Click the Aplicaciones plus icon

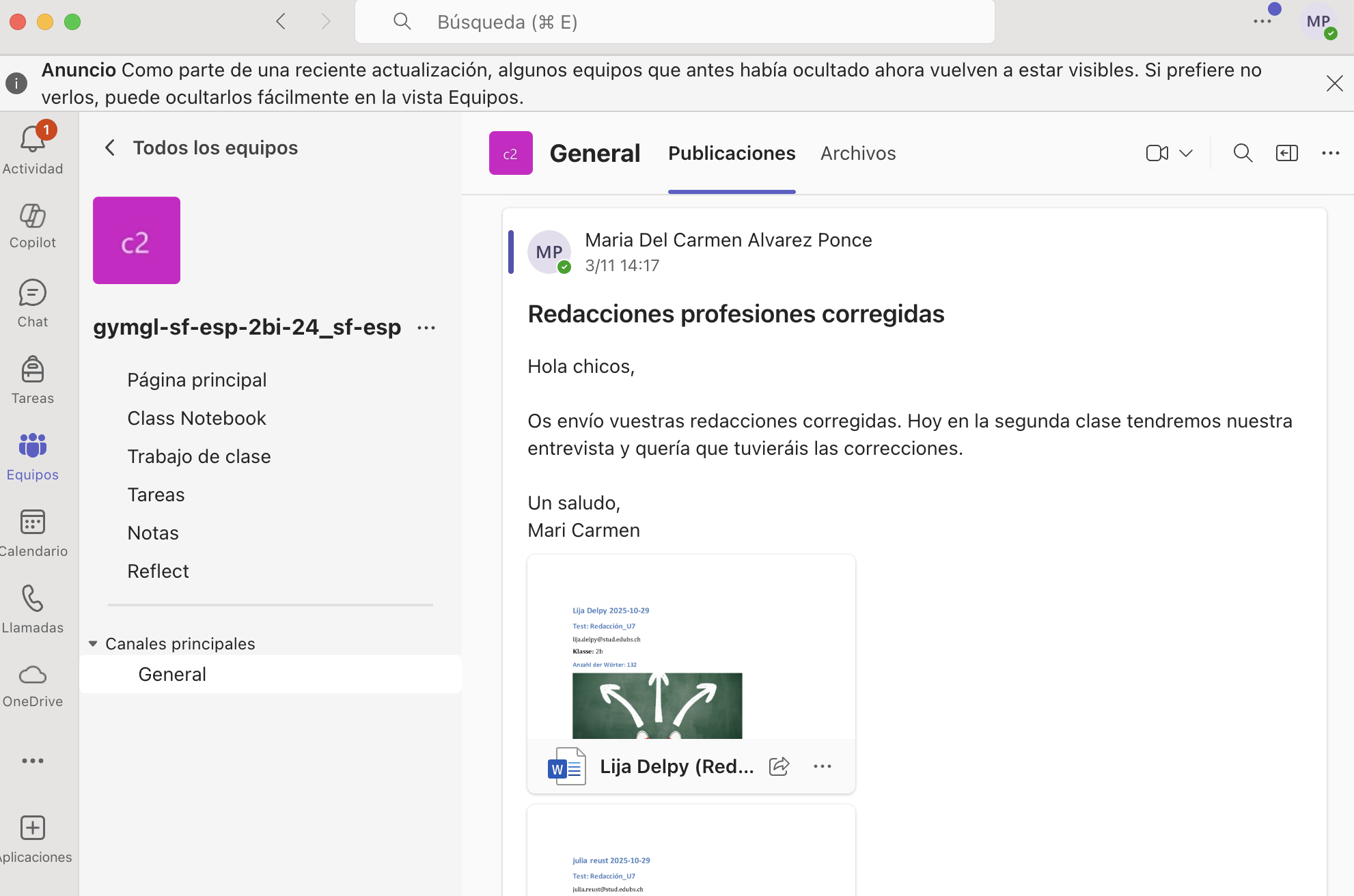(x=32, y=828)
